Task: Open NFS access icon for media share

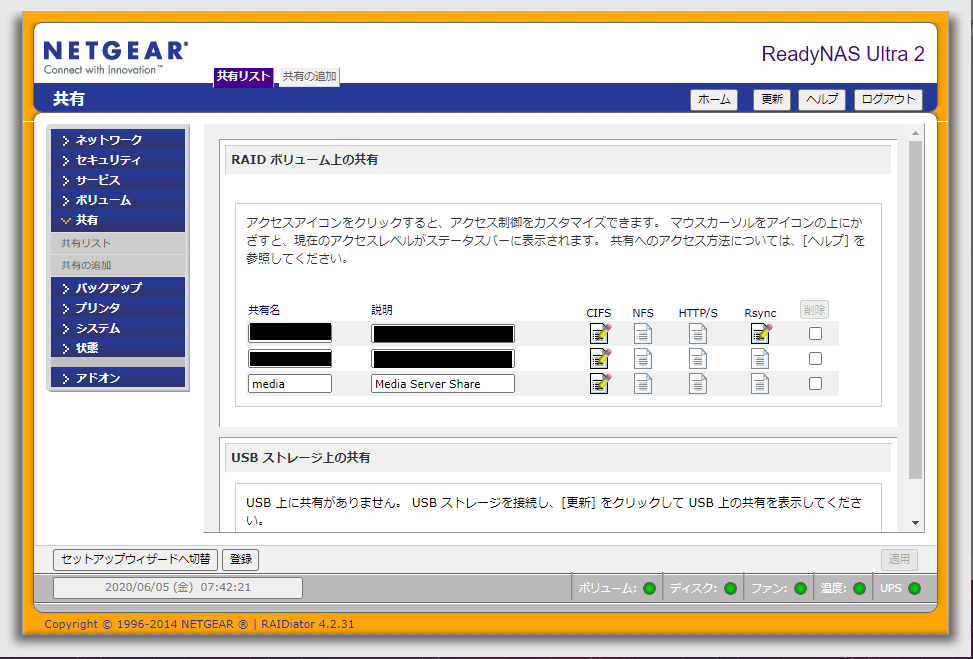Action: (x=643, y=383)
